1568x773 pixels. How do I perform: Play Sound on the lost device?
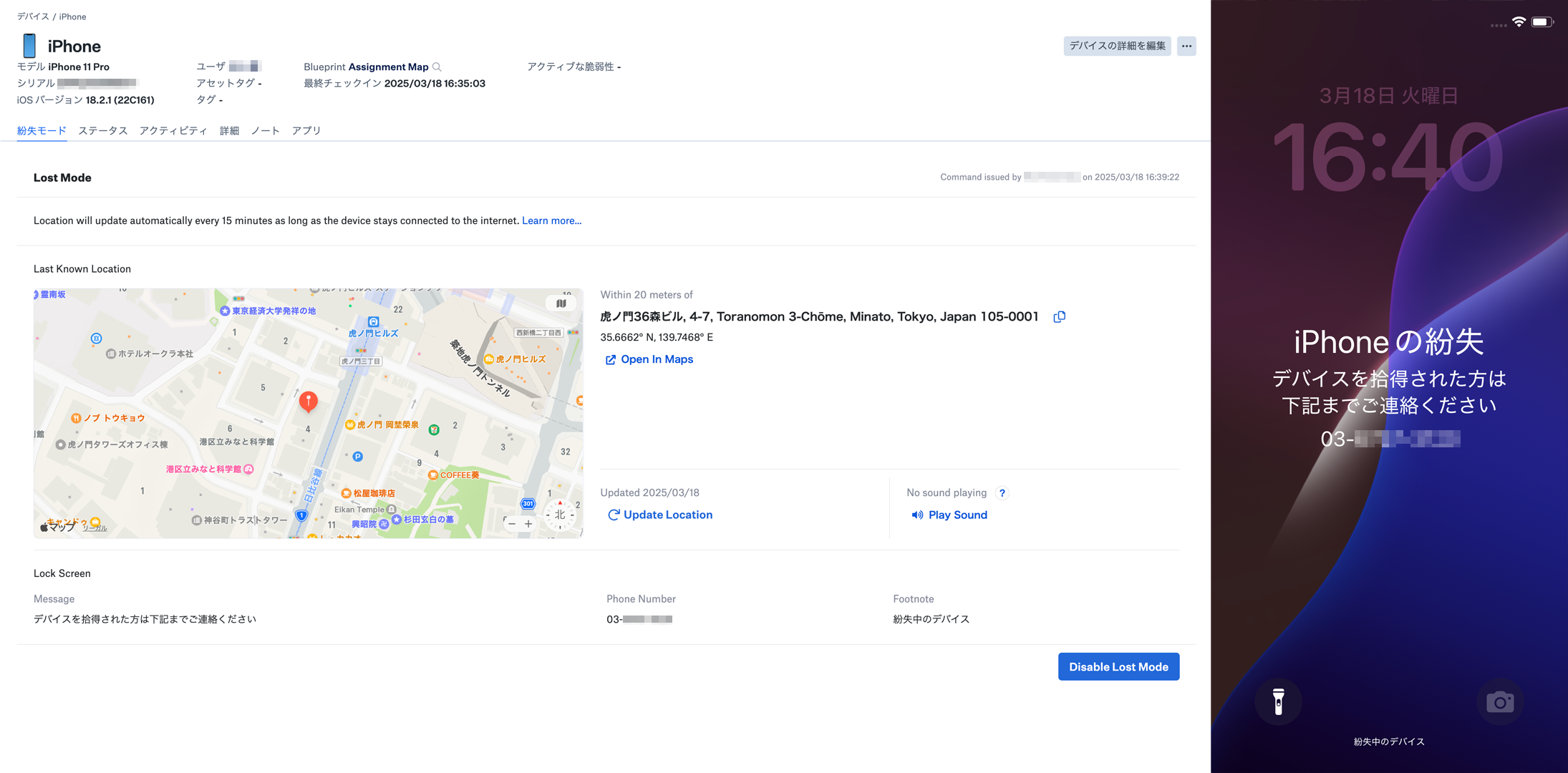949,515
